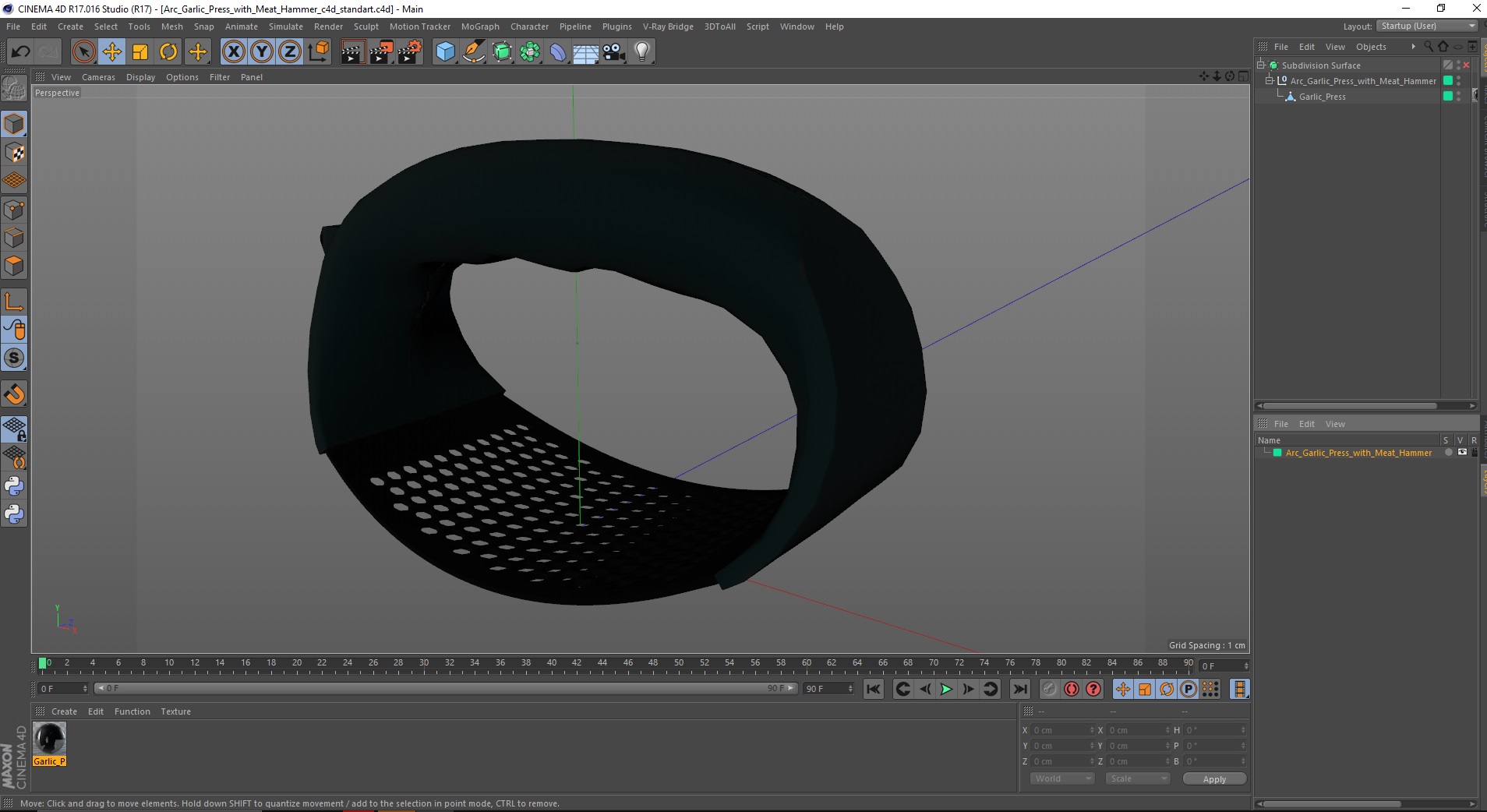Click the horizontal scrollbar under Object Manager

click(1350, 406)
